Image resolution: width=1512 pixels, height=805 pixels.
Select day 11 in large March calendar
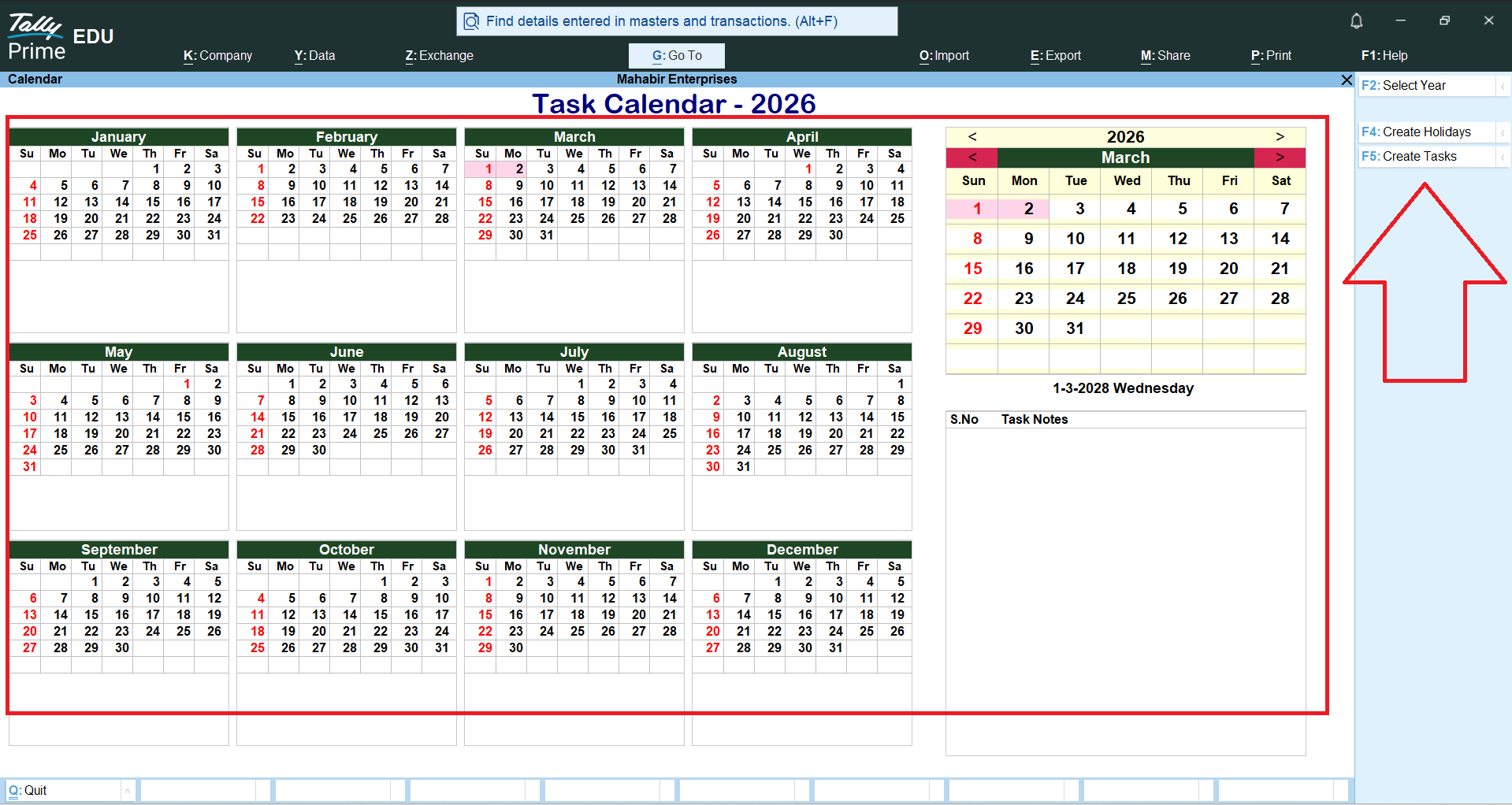(1127, 239)
